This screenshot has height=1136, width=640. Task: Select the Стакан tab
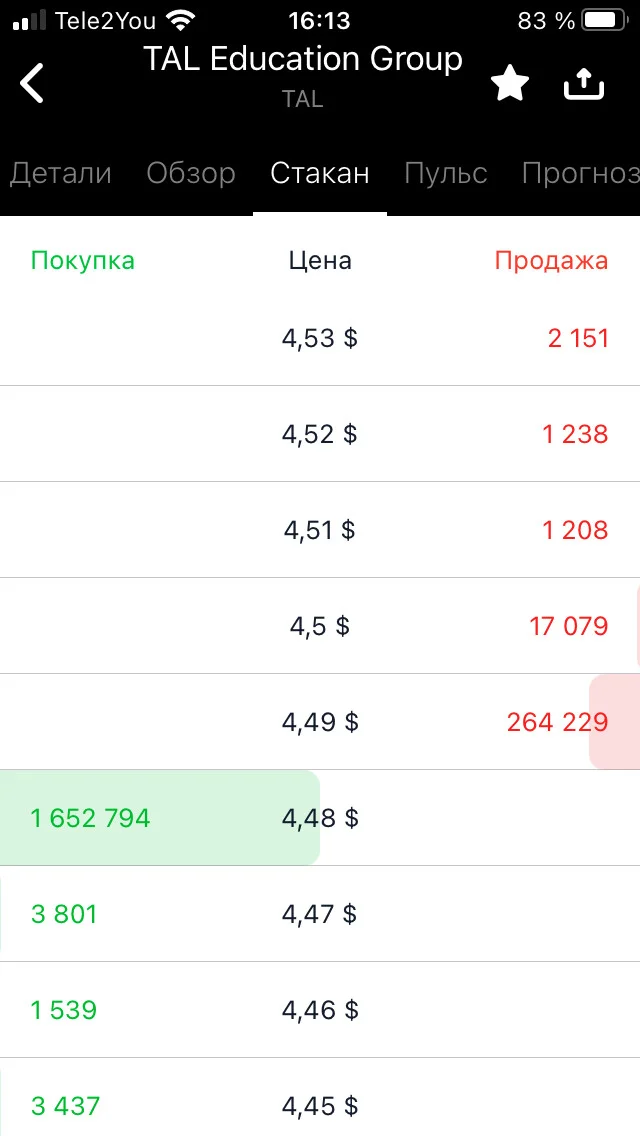[x=320, y=173]
